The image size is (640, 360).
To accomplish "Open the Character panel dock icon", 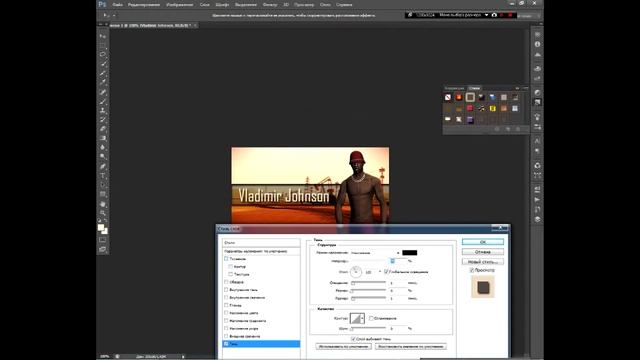I will (x=537, y=141).
